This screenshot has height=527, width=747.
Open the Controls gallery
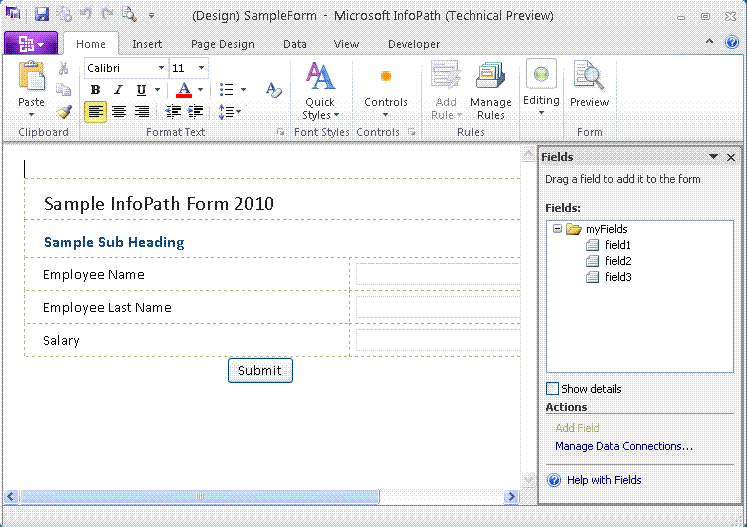point(385,91)
